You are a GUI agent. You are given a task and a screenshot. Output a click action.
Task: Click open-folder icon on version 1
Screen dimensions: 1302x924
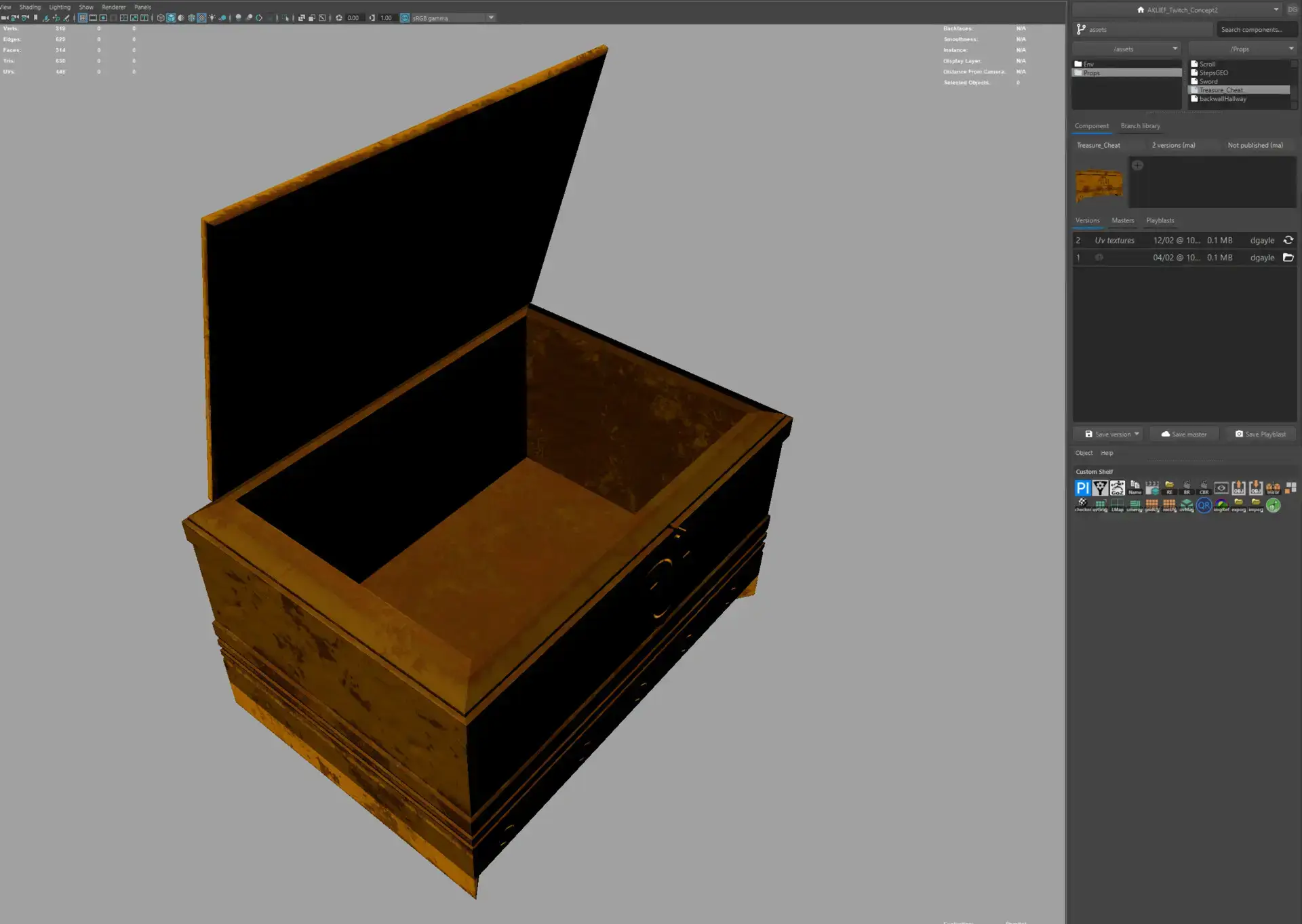(1288, 258)
